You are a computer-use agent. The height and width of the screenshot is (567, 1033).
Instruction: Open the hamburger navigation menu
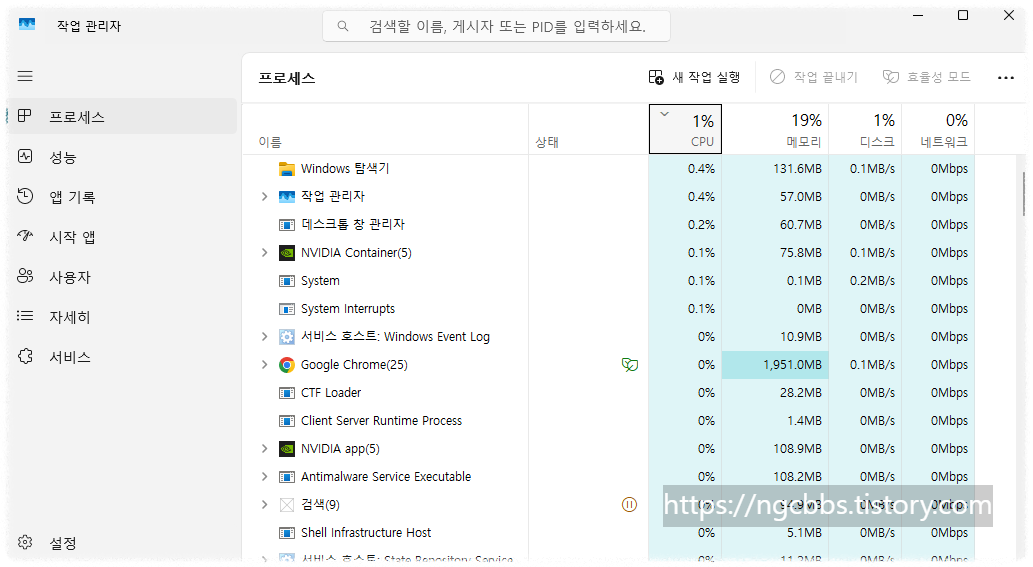point(25,76)
